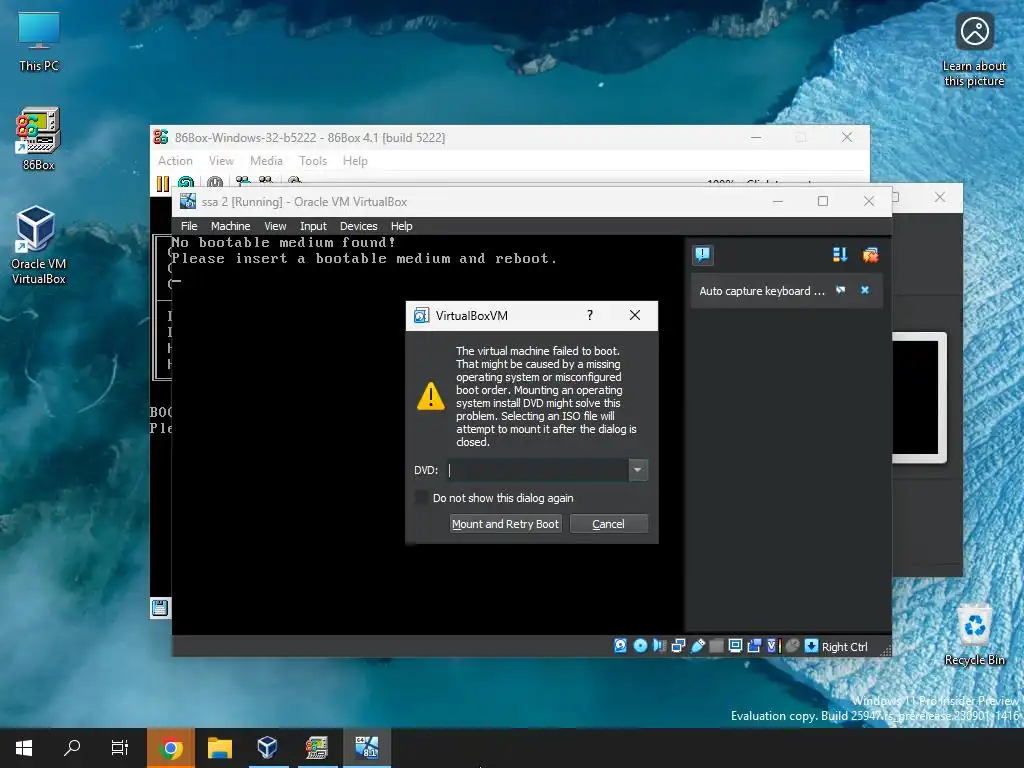The height and width of the screenshot is (768, 1024).
Task: Select the Oracle VM VirtualBox desktop shortcut
Action: (x=39, y=245)
